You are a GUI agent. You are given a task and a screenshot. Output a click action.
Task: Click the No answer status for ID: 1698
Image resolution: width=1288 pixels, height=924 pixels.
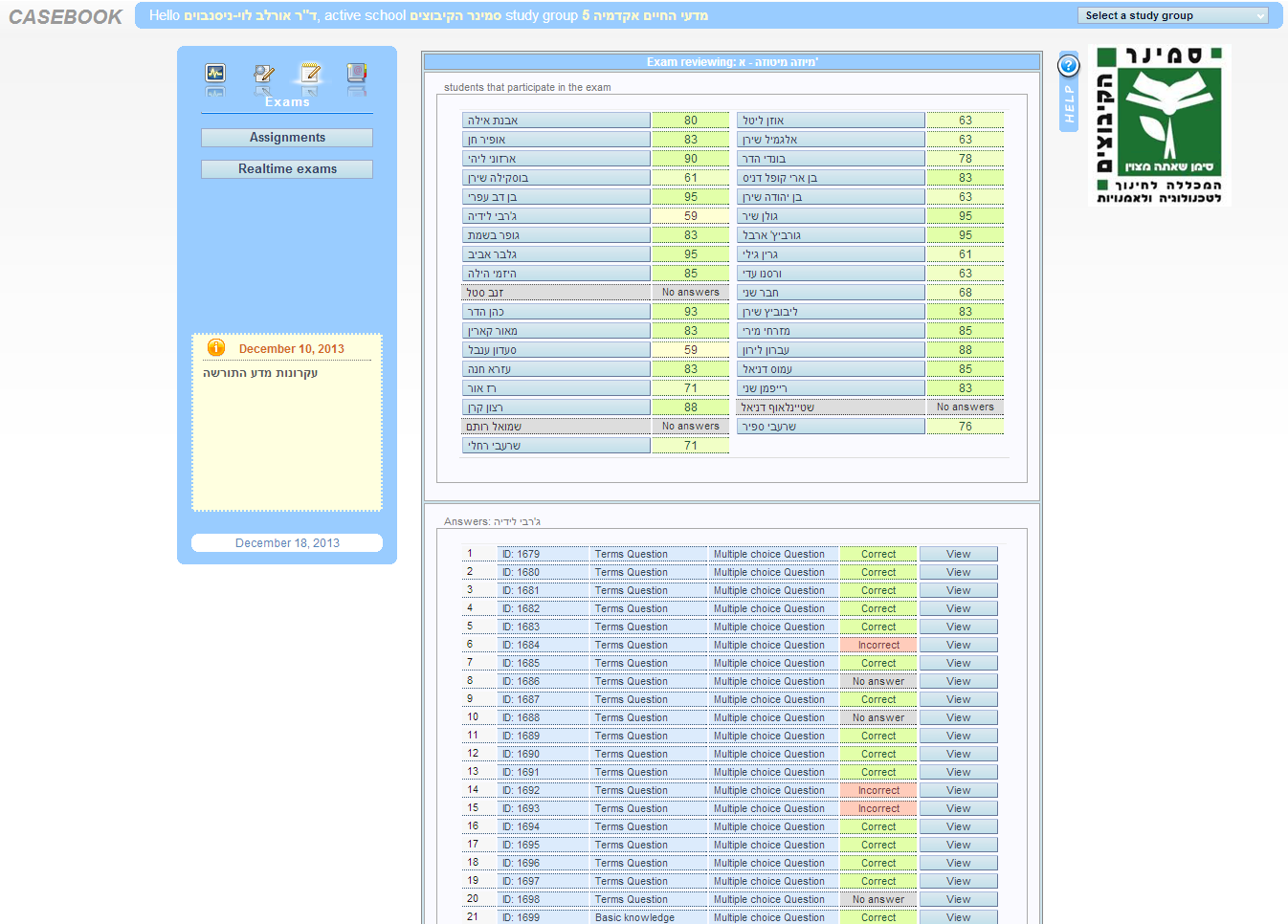(878, 899)
